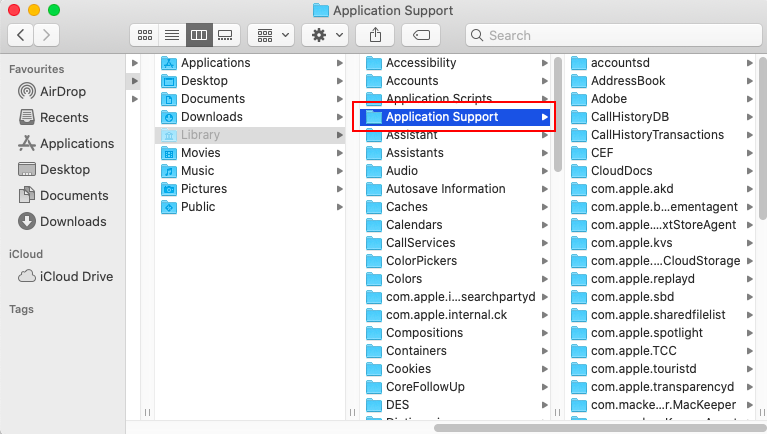
Task: Select the Calendars folder
Action: pos(455,225)
